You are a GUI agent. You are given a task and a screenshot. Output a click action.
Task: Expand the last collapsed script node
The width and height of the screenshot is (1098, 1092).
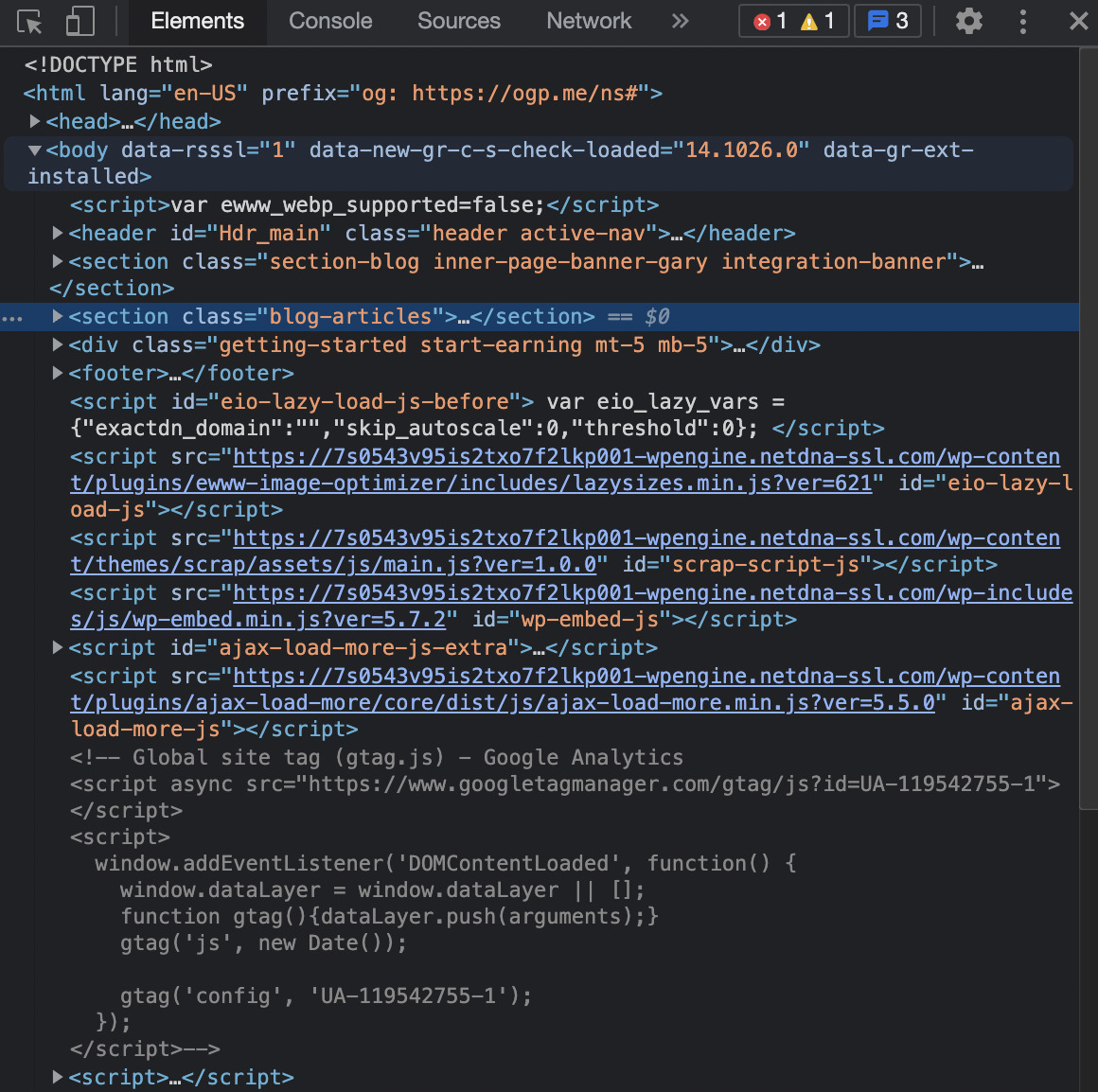pos(58,1077)
